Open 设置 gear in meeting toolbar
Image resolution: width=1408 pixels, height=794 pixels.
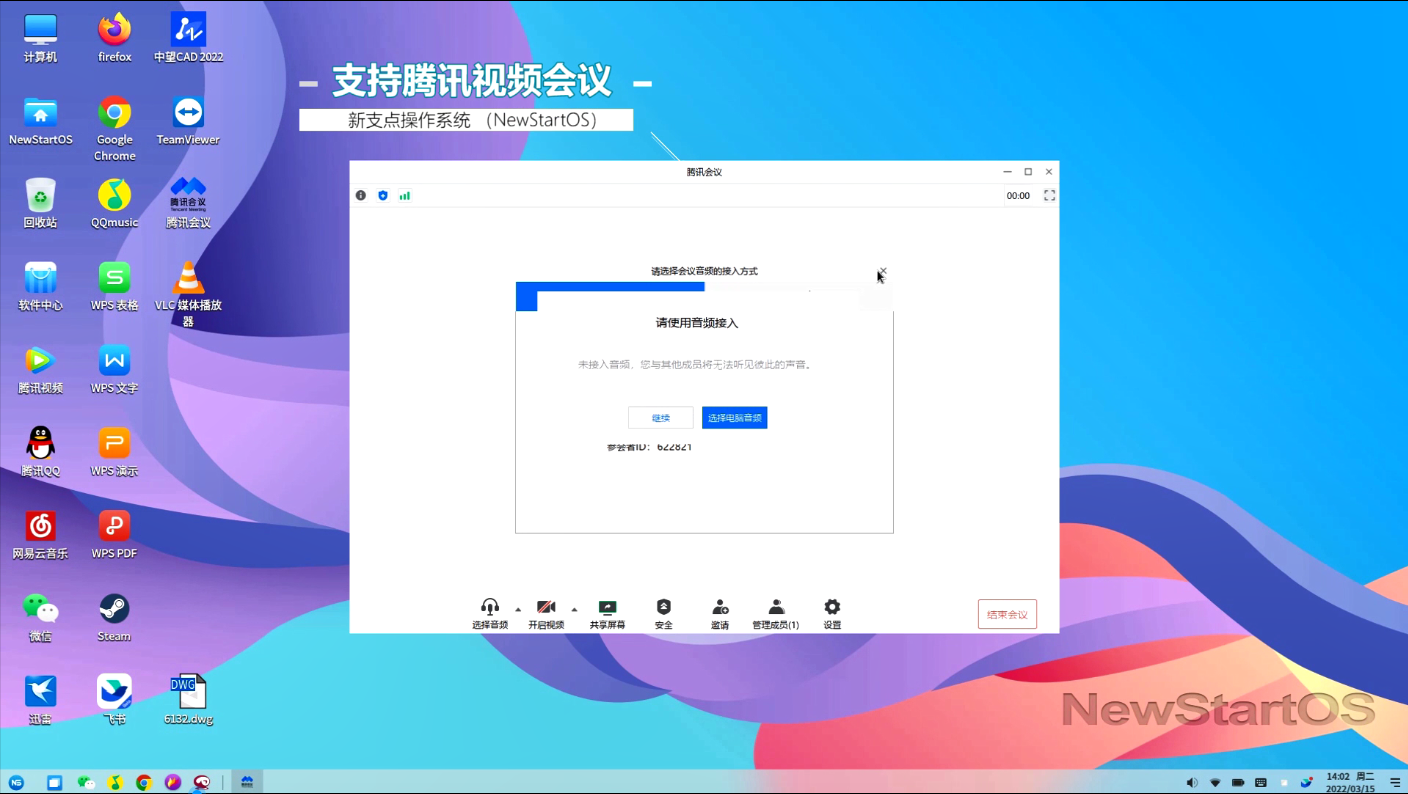(x=832, y=613)
